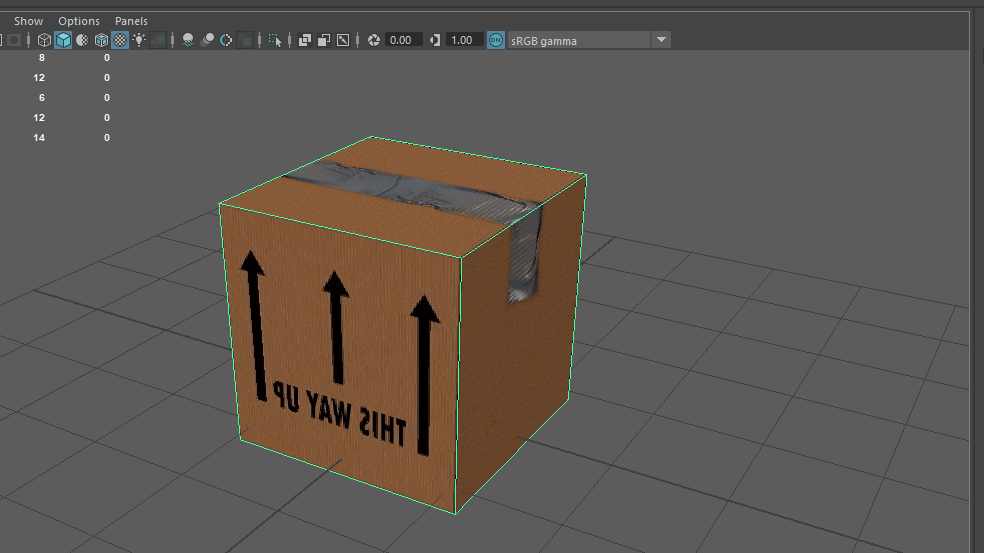Edit the exposure value 0.00 field

(x=404, y=40)
